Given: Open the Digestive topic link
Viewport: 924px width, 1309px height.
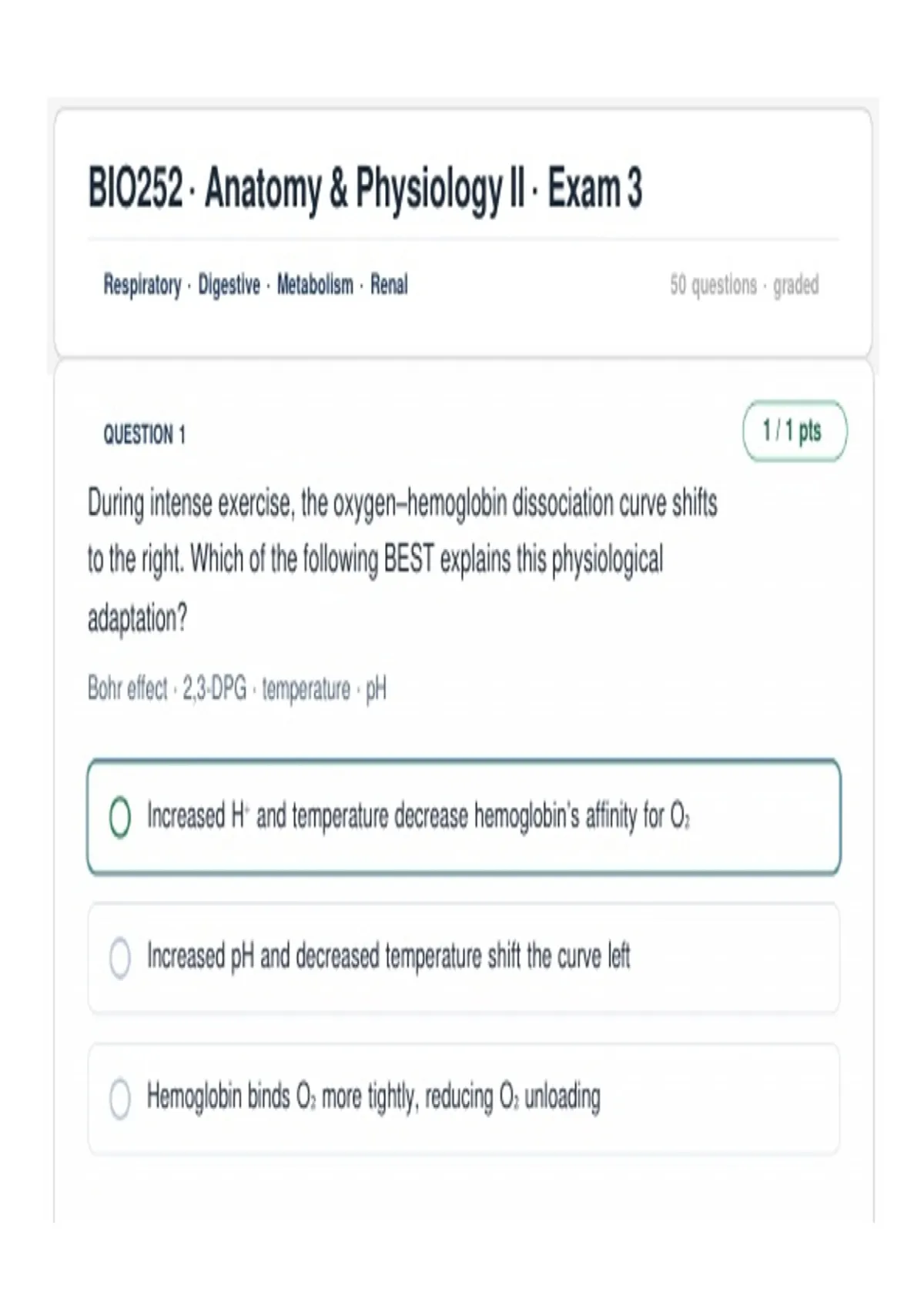Looking at the screenshot, I should point(229,286).
